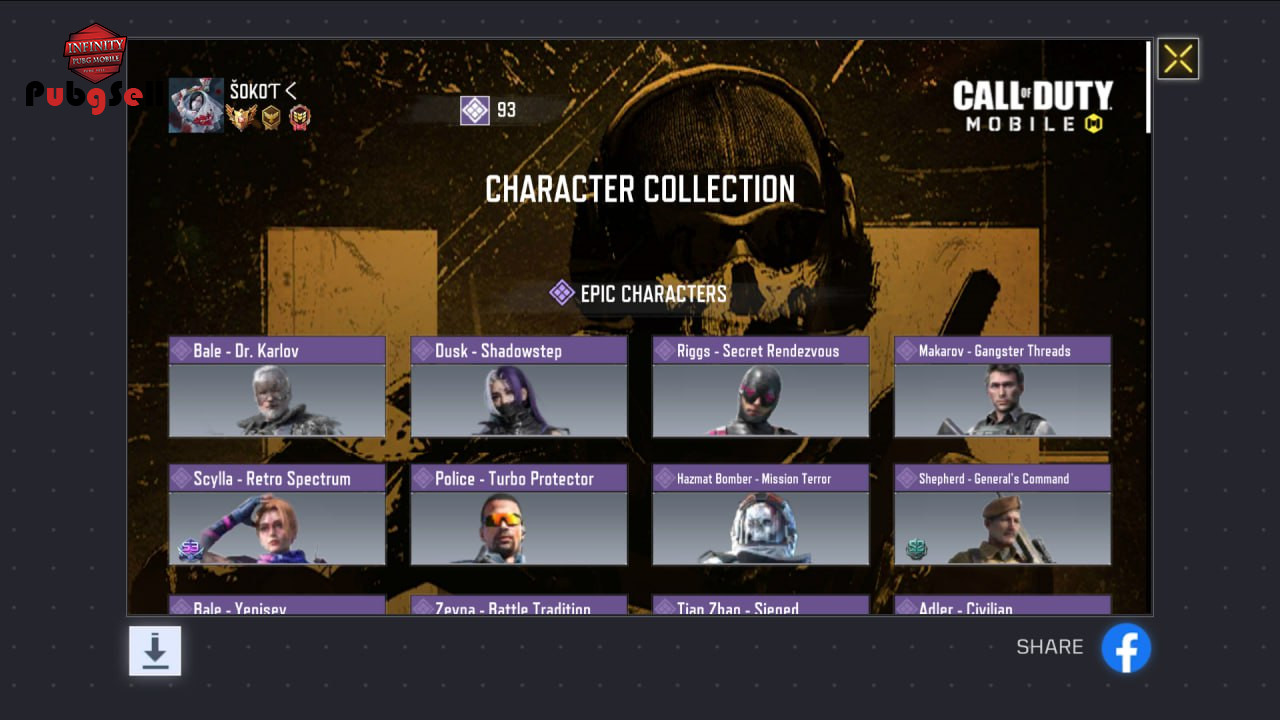Click the red rank badge near the player name
The height and width of the screenshot is (720, 1280).
click(299, 118)
